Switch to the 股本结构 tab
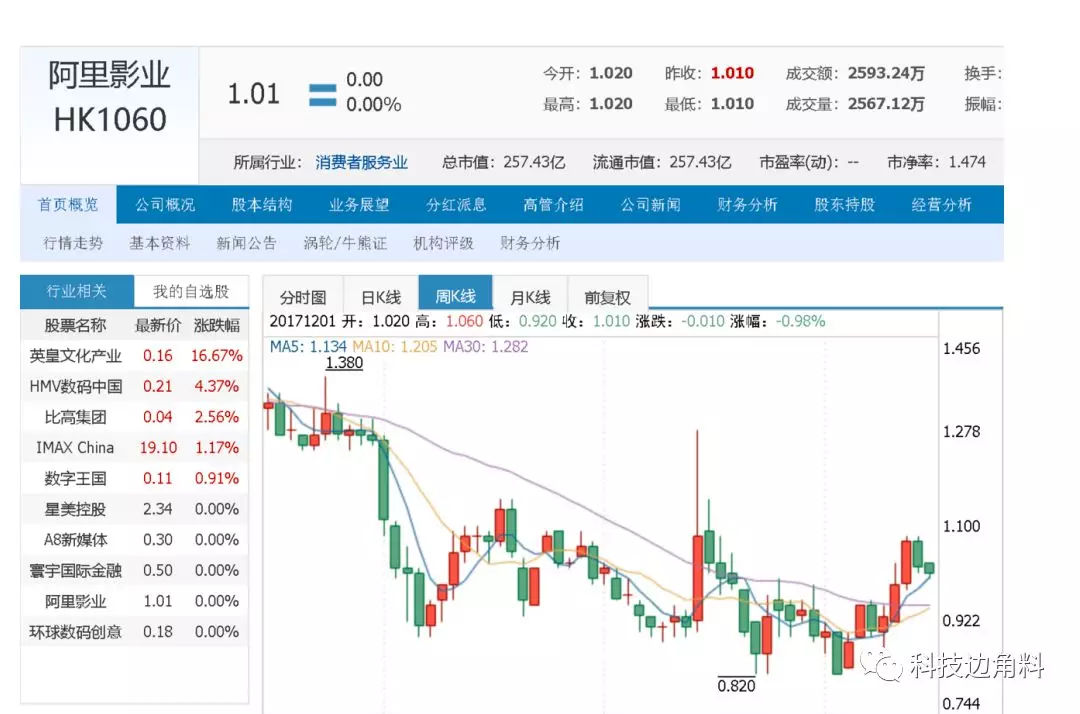The width and height of the screenshot is (1080, 714). click(x=262, y=204)
